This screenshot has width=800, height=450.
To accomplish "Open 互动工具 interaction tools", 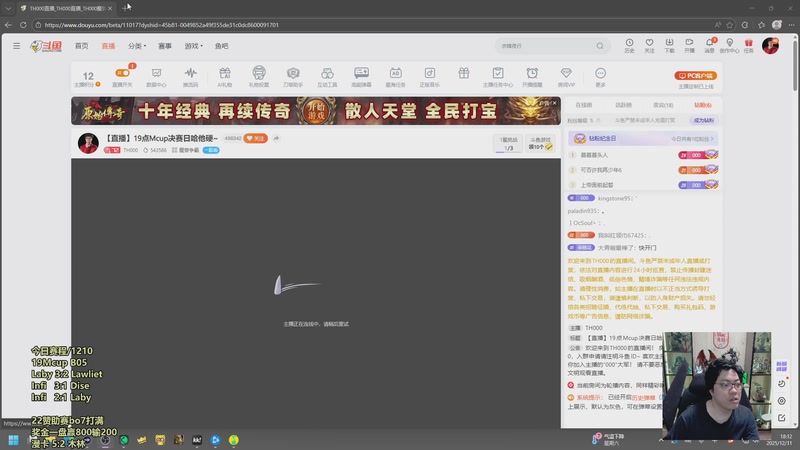I will pos(327,77).
